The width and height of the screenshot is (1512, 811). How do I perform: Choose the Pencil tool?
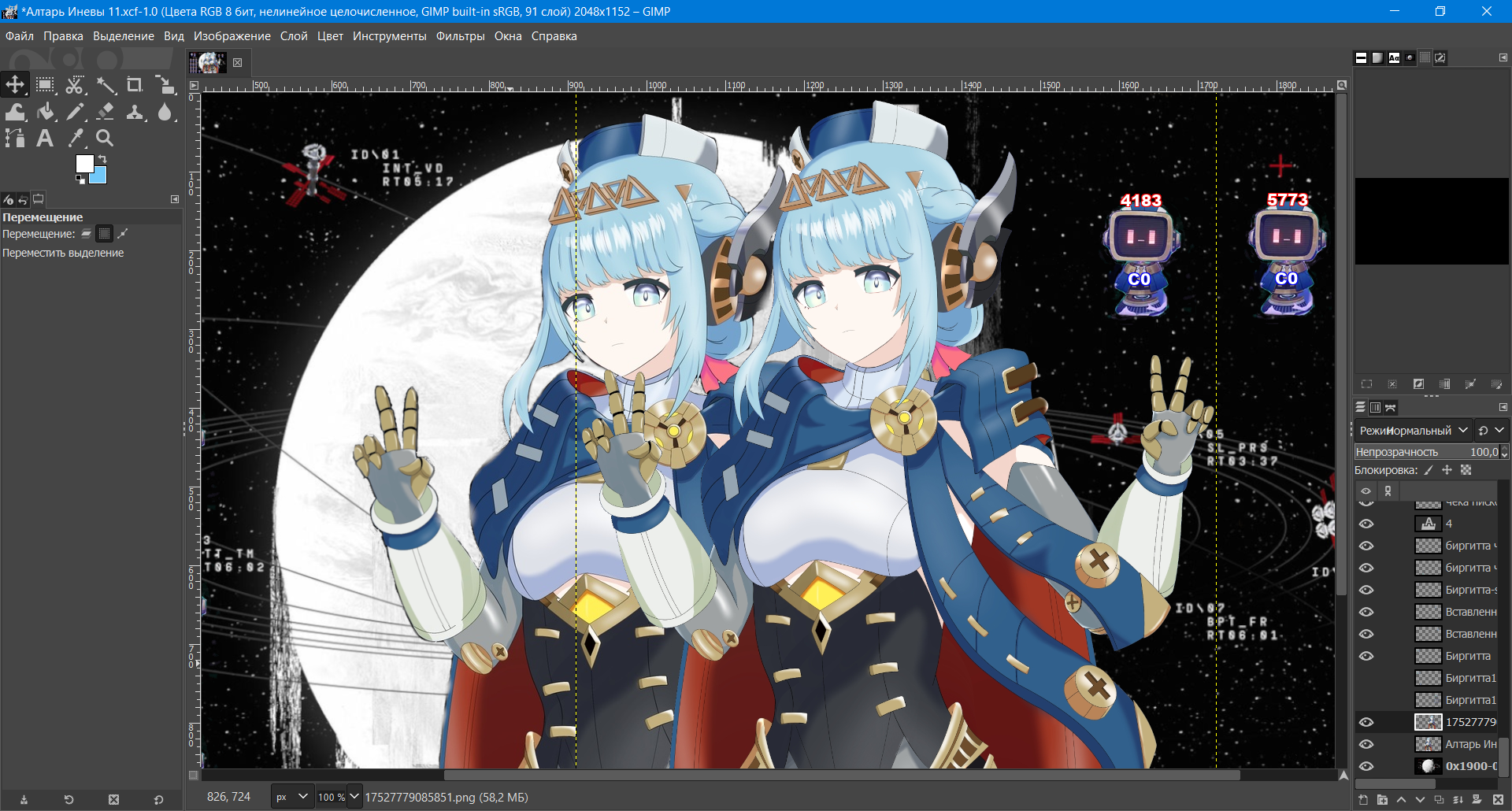pos(75,112)
